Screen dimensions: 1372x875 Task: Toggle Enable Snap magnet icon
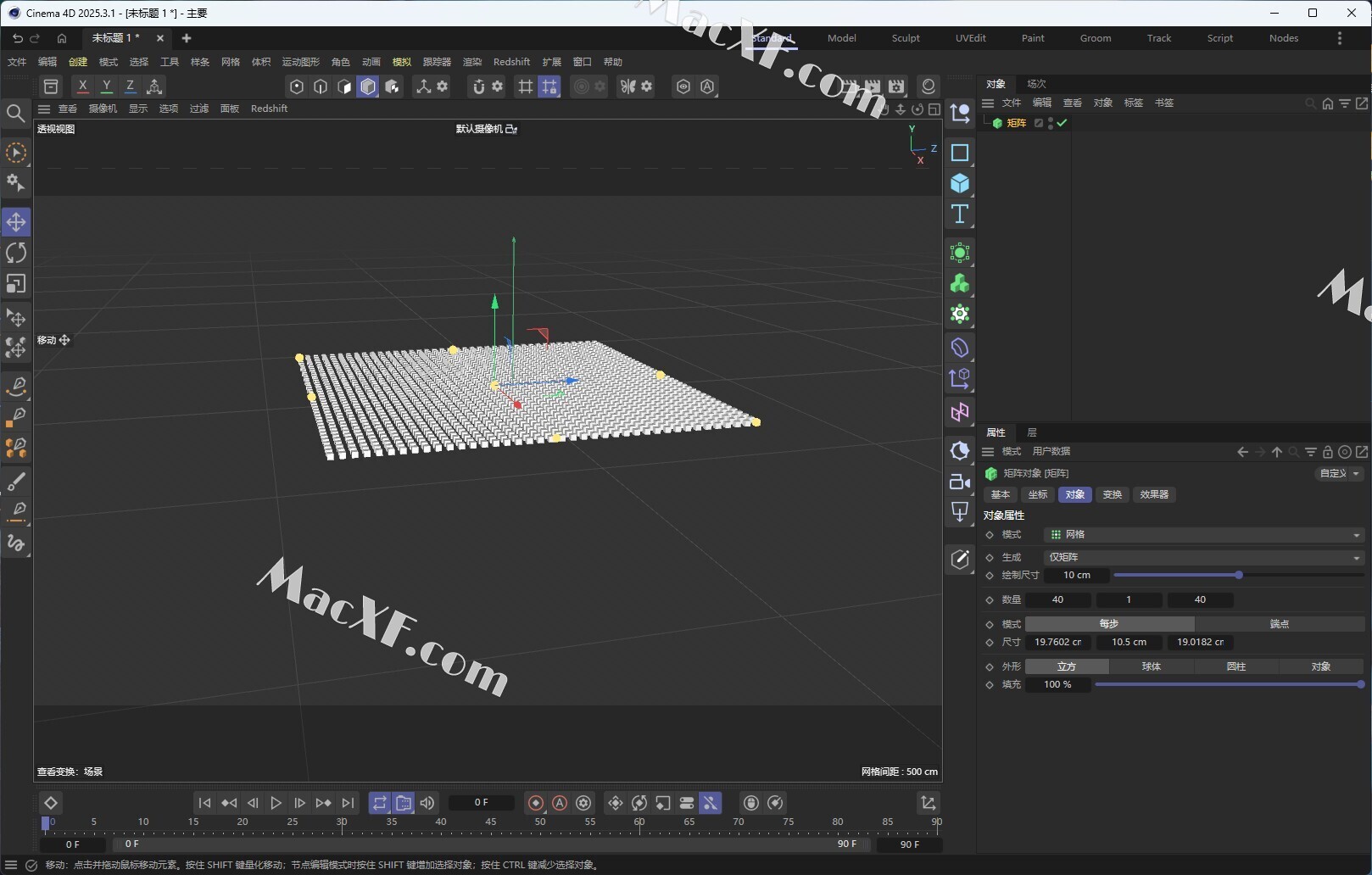click(x=479, y=86)
